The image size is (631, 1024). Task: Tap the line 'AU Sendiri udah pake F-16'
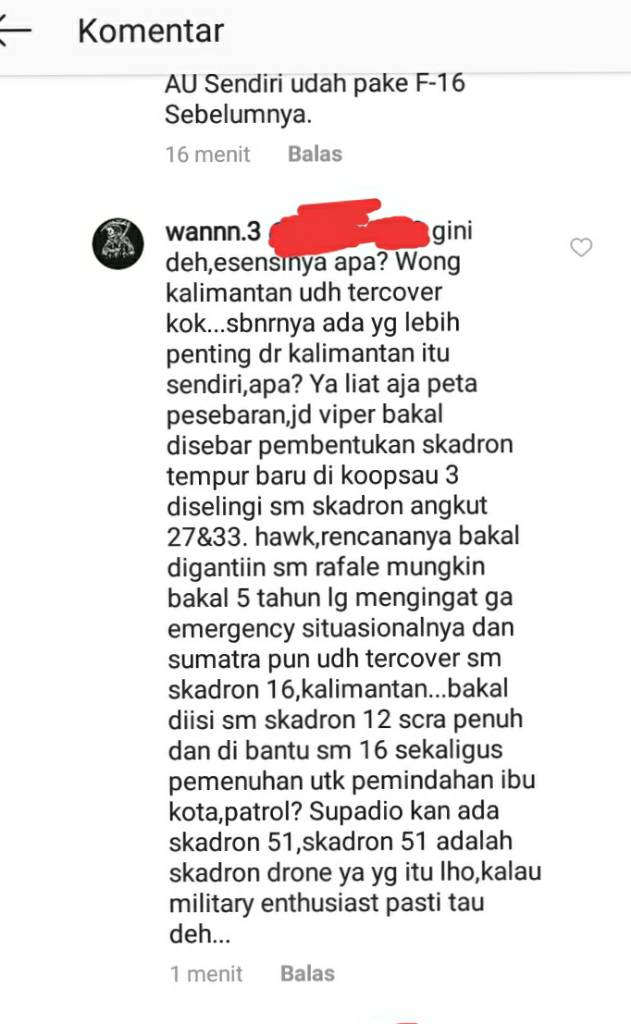(315, 84)
